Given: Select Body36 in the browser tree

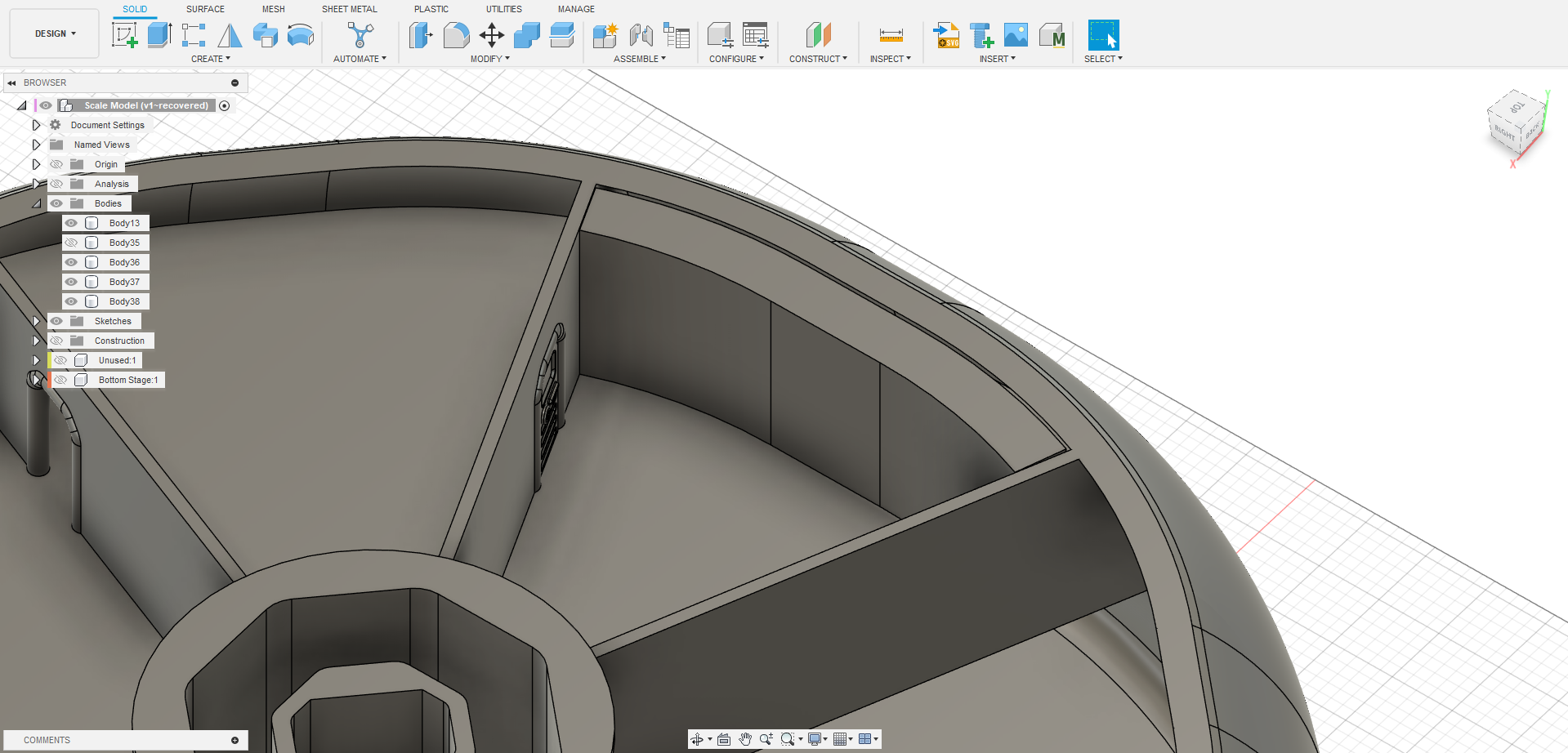Looking at the screenshot, I should tap(124, 262).
